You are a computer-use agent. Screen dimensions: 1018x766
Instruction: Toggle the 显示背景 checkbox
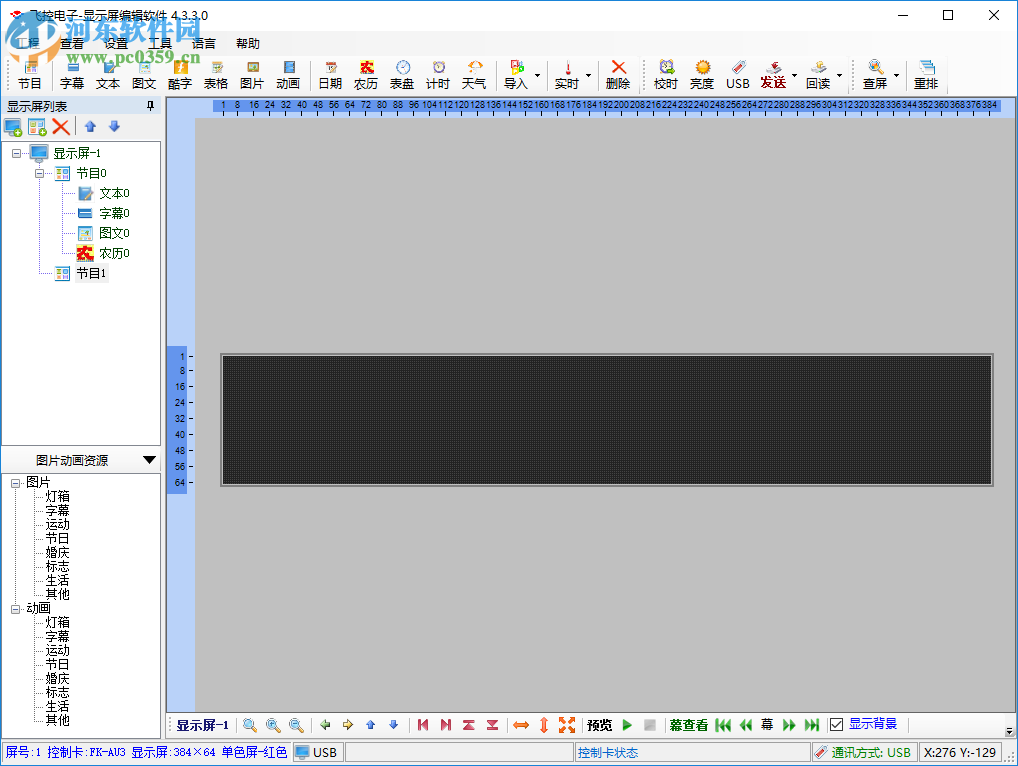[837, 724]
